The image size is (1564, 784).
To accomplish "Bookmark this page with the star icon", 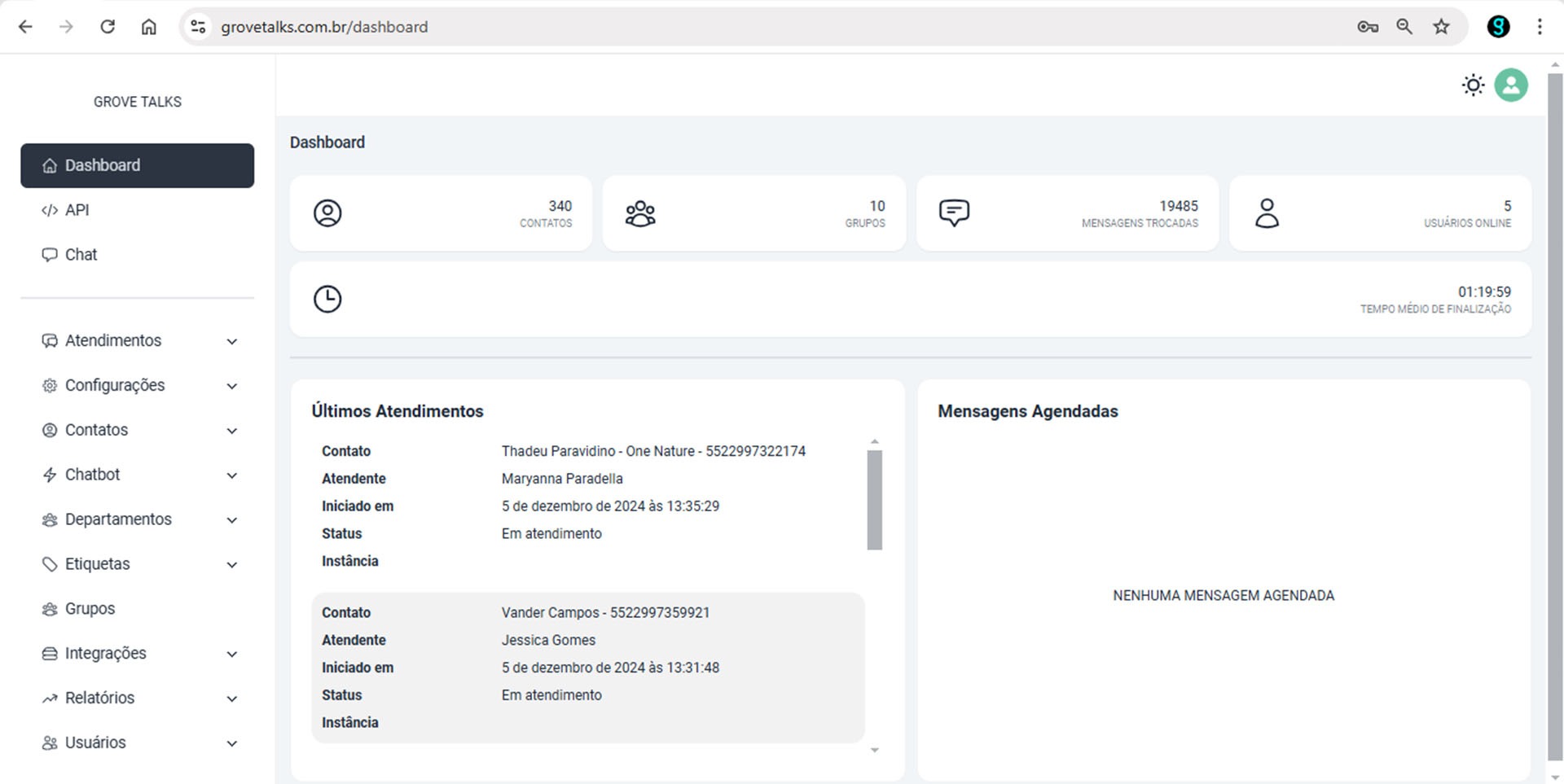I will pyautogui.click(x=1441, y=27).
